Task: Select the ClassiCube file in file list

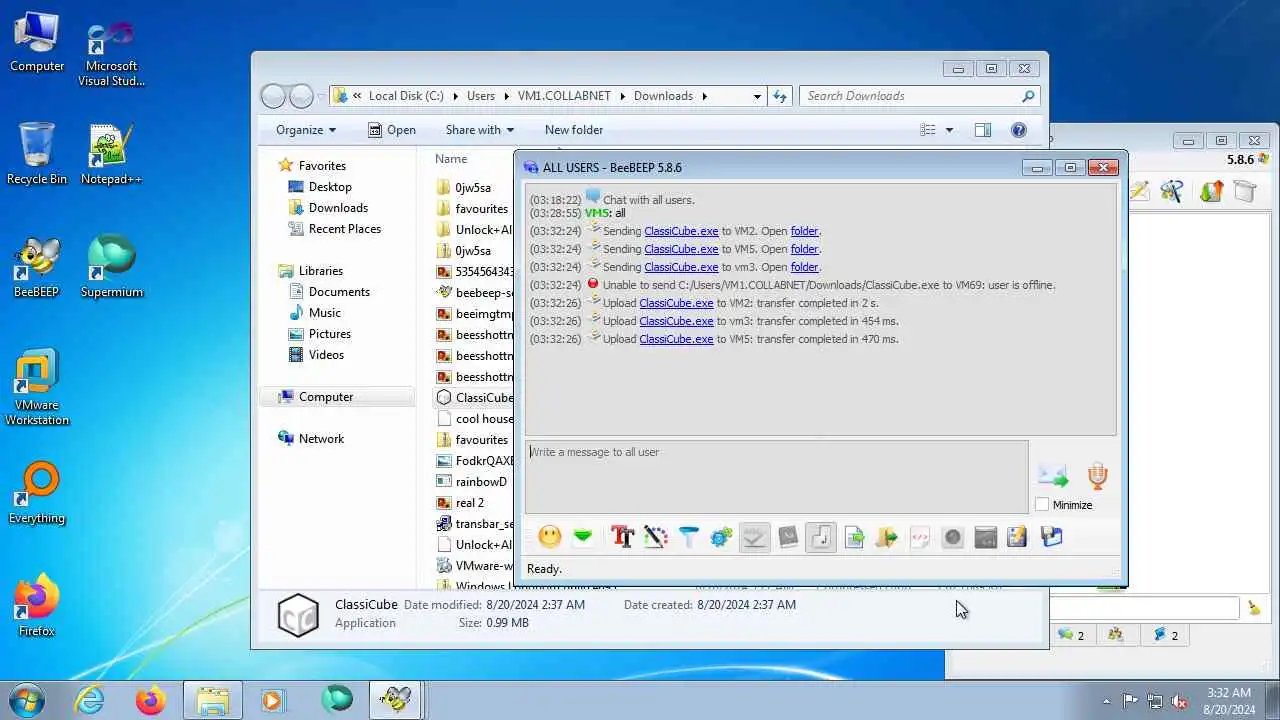Action: pos(474,398)
